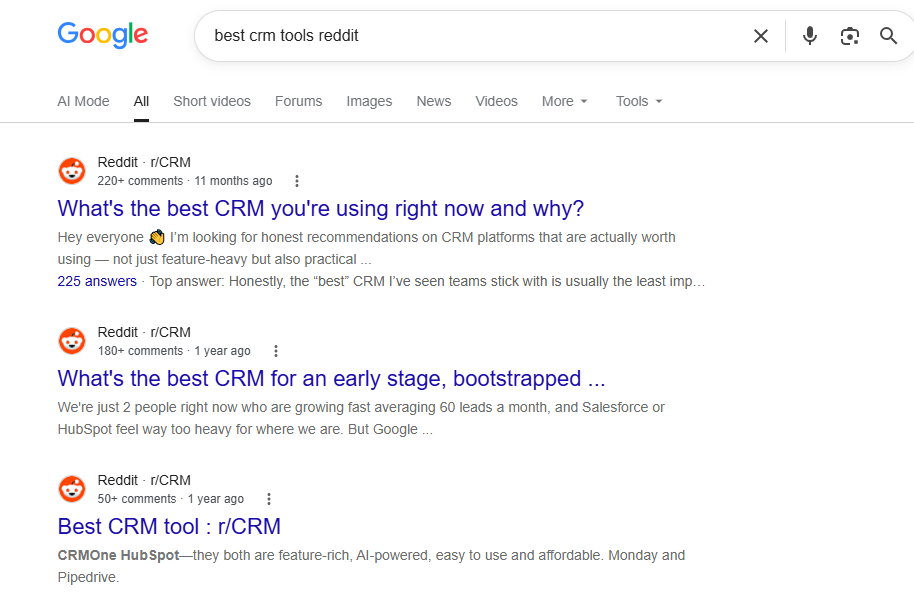The image size is (914, 604).
Task: Open 'Best CRM tool : r/CRM' link
Action: pyautogui.click(x=169, y=526)
